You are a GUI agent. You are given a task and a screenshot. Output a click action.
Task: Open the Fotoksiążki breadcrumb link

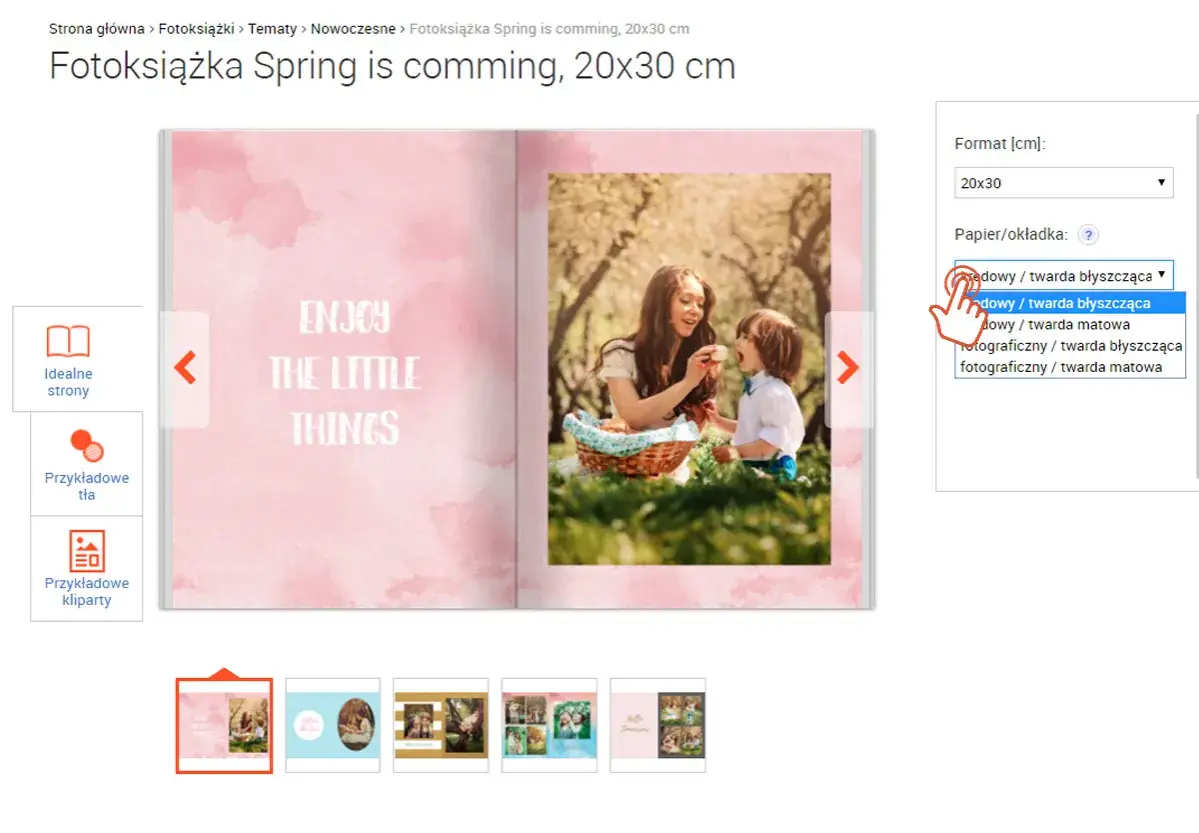pyautogui.click(x=197, y=29)
